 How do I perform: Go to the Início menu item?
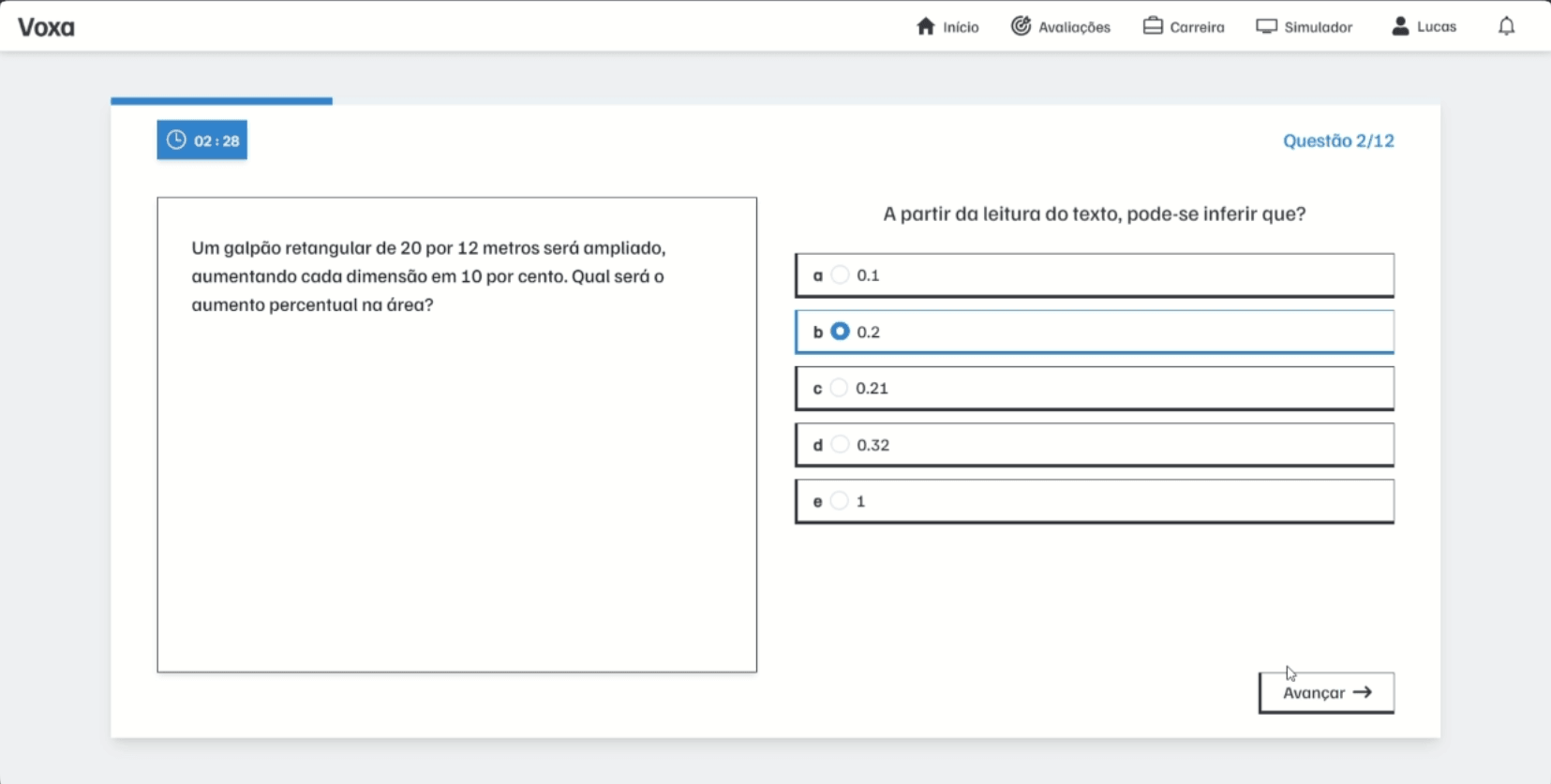[947, 26]
